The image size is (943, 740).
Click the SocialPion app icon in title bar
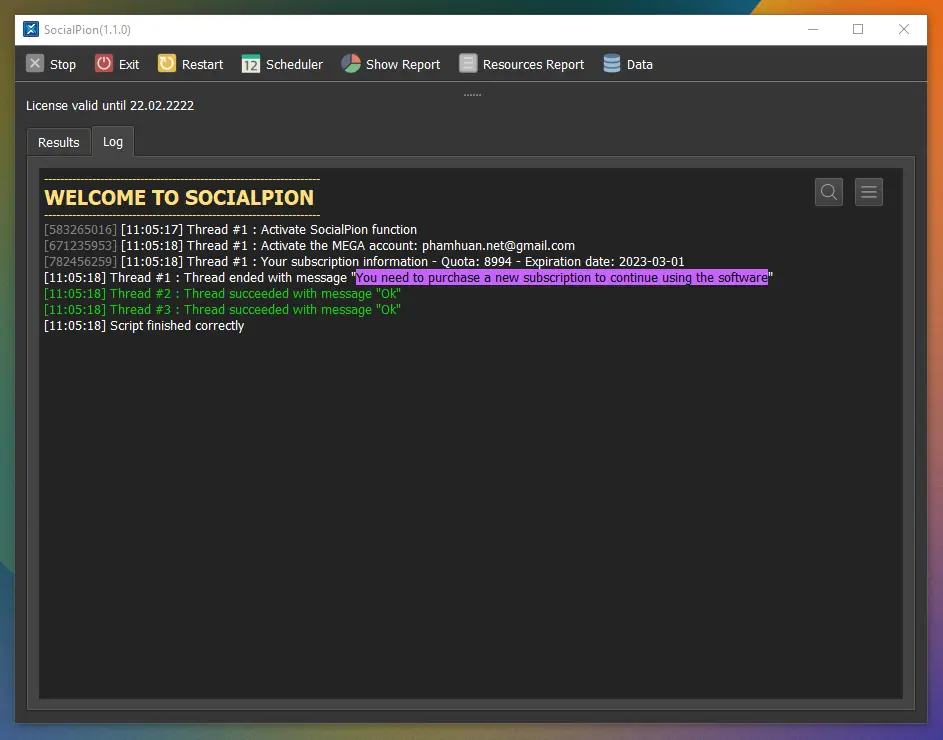31,29
